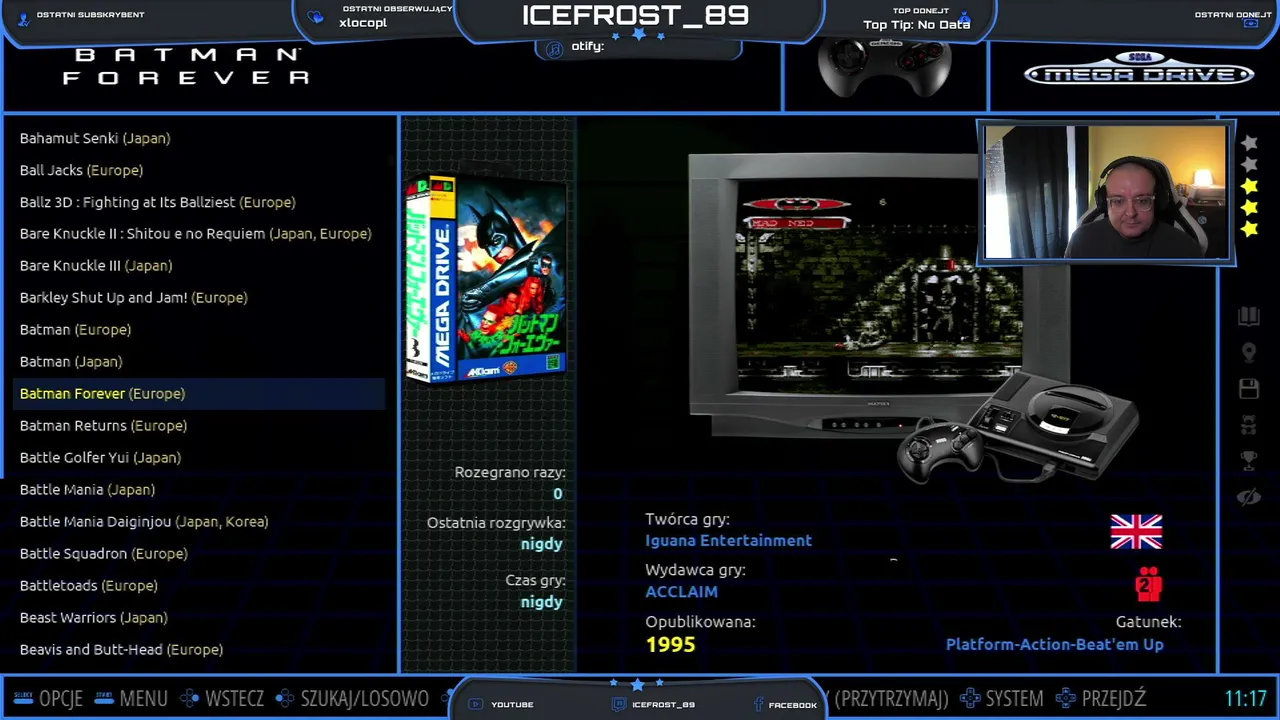Select the map pin icon in right sidebar
The width and height of the screenshot is (1280, 720).
pyautogui.click(x=1249, y=353)
